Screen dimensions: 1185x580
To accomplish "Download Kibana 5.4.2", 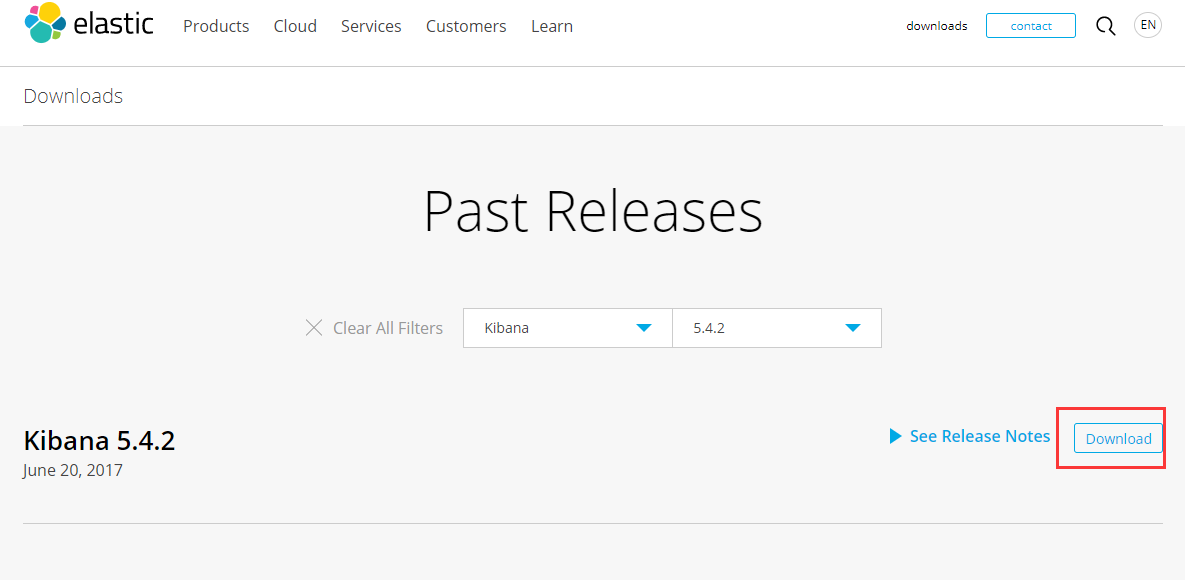I will point(1118,439).
